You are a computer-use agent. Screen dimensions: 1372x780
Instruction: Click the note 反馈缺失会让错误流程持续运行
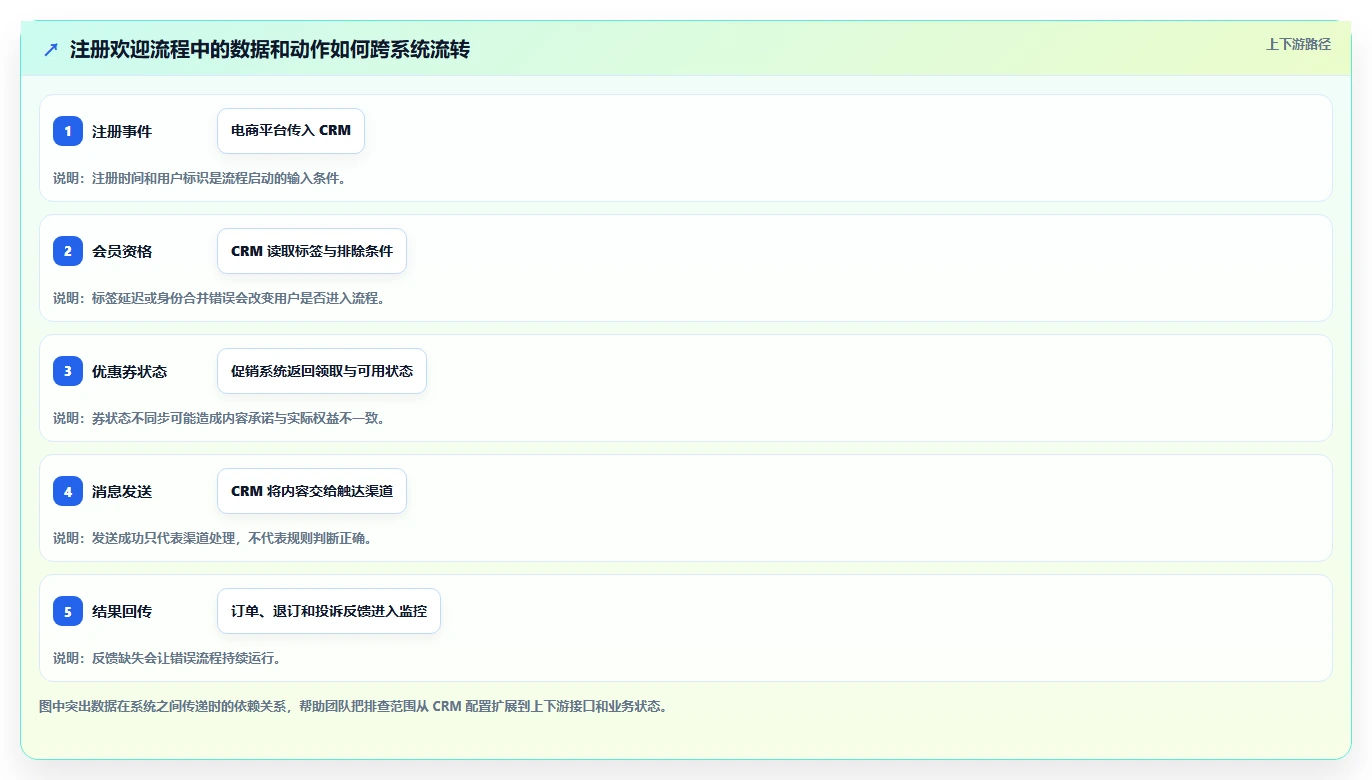click(x=167, y=658)
